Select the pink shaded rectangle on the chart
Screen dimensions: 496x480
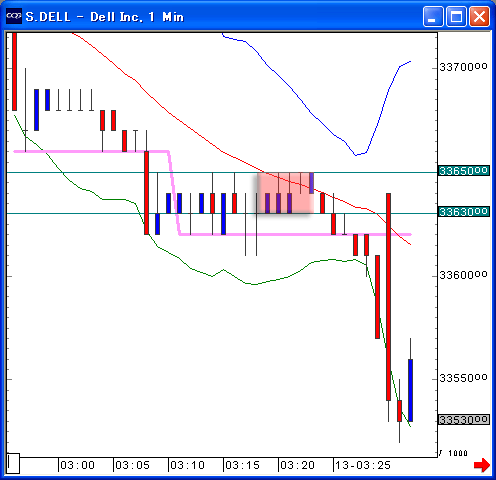coord(285,193)
